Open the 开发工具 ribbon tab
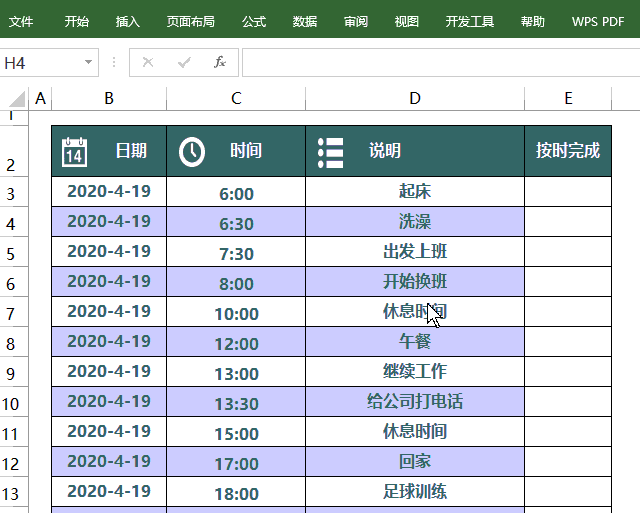The height and width of the screenshot is (513, 640). pos(469,21)
